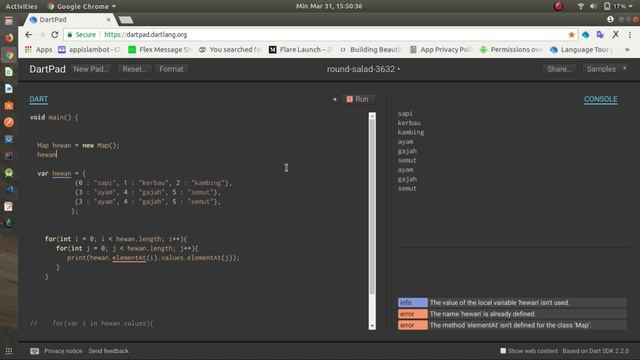
Task: Click the browser forward arrow
Action: (x=42, y=35)
